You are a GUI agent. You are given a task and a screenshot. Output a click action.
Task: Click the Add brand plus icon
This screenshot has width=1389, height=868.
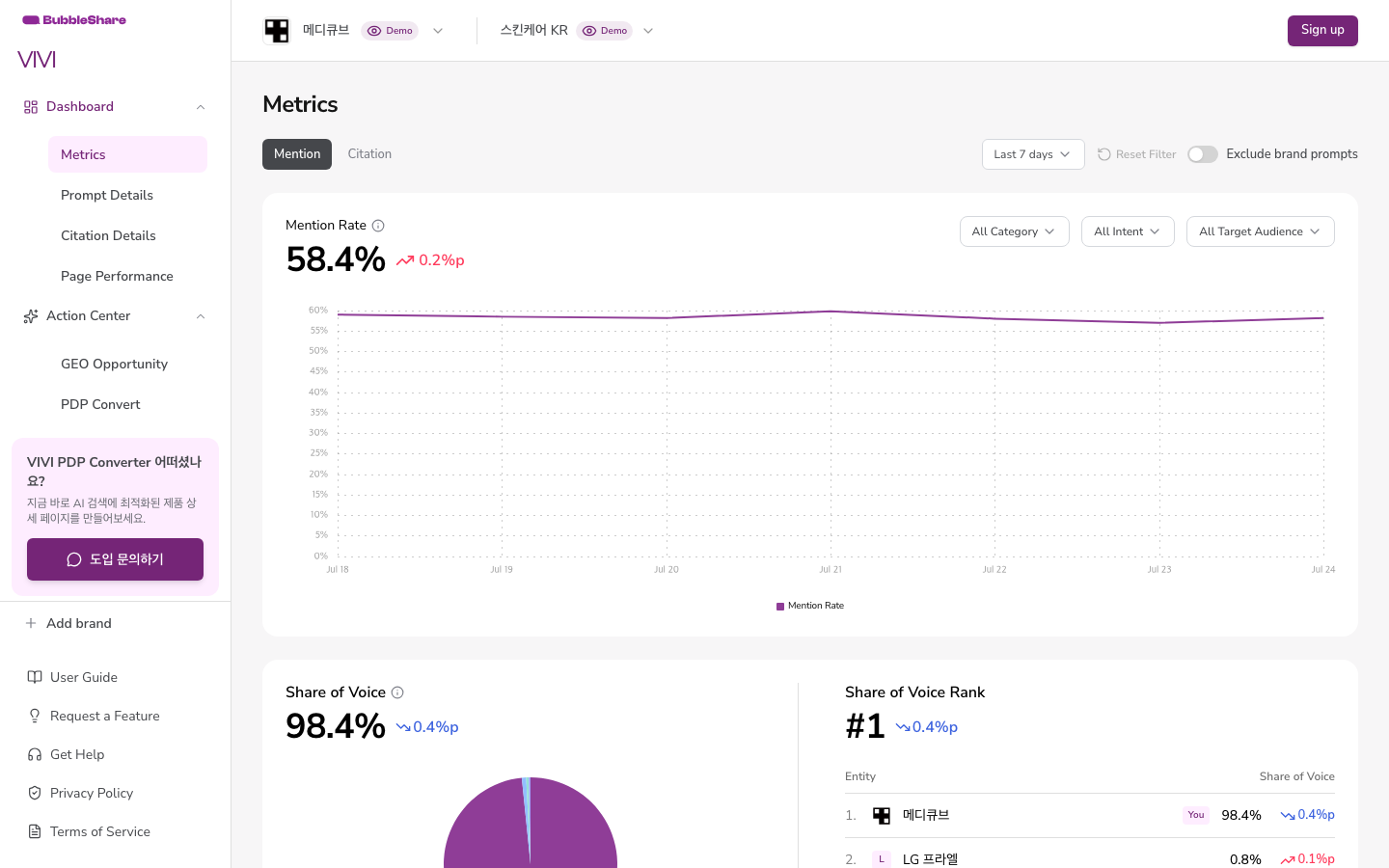pyautogui.click(x=31, y=623)
